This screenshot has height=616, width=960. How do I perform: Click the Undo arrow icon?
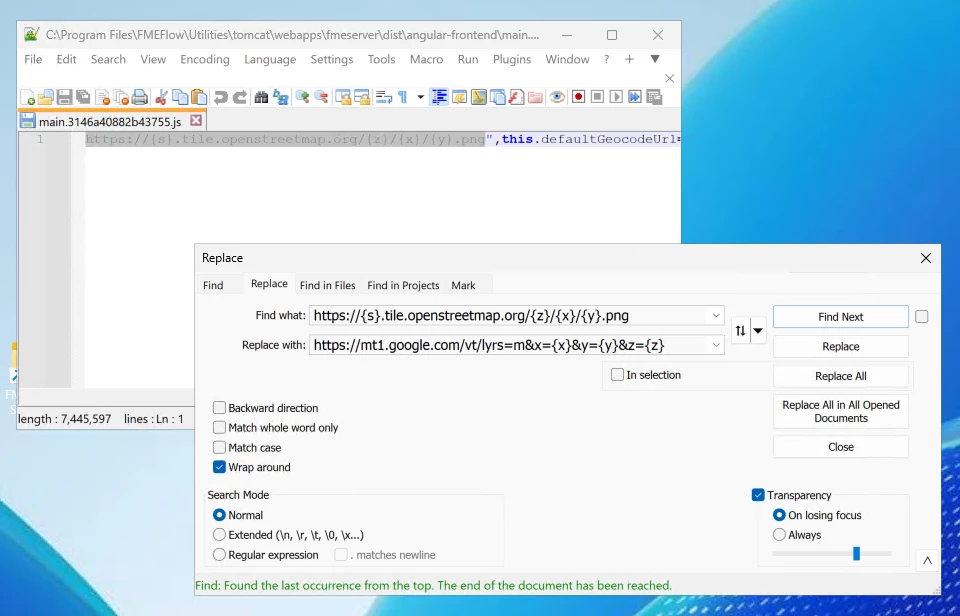(220, 97)
